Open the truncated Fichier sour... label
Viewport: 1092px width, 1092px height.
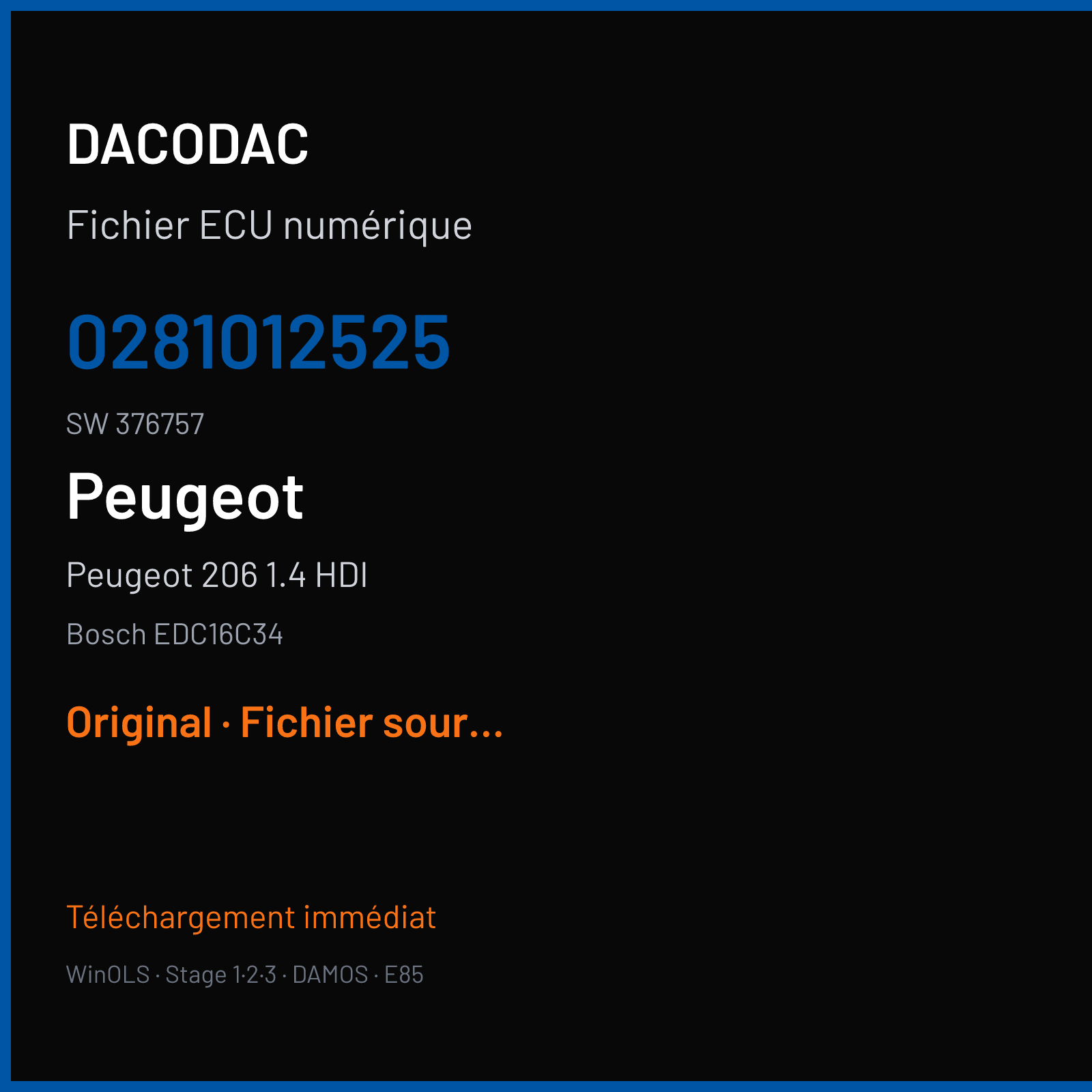click(x=372, y=723)
